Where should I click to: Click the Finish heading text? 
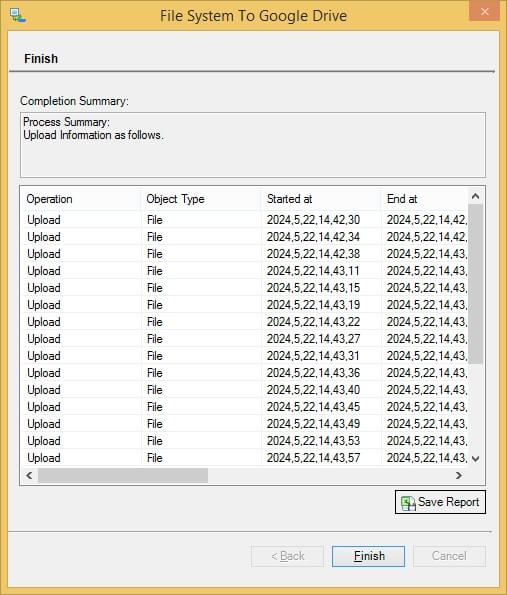coord(41,59)
